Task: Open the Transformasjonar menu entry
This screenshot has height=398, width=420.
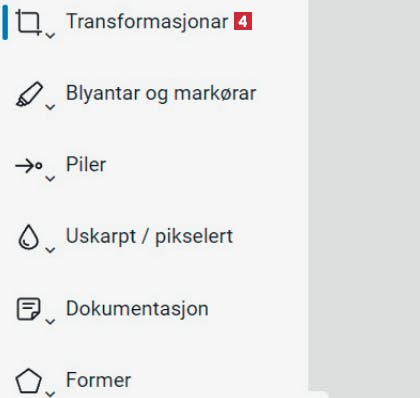Action: pos(147,21)
